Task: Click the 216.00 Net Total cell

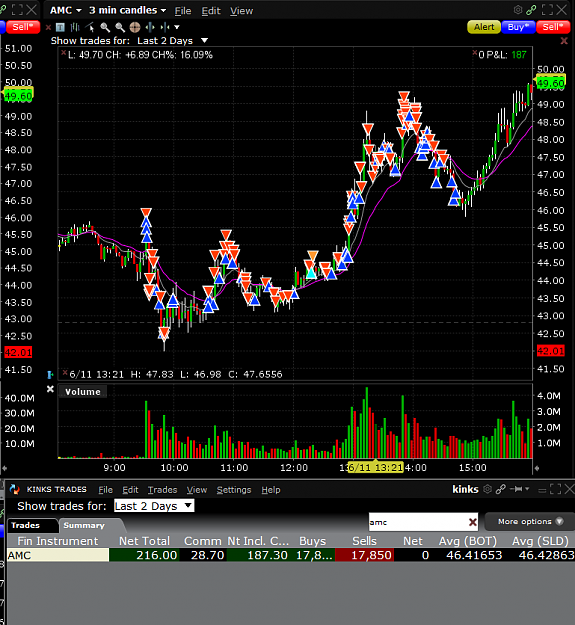Action: click(x=144, y=555)
